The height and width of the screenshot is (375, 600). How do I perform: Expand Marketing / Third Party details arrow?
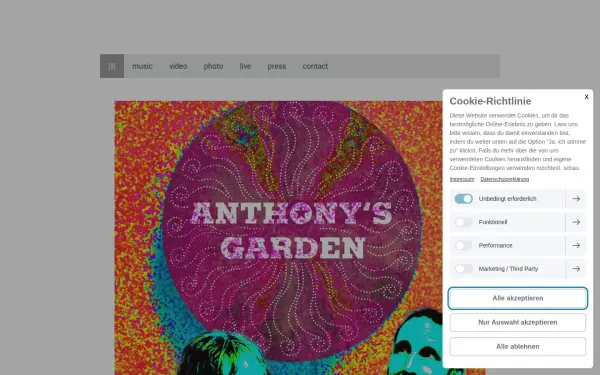pos(576,269)
